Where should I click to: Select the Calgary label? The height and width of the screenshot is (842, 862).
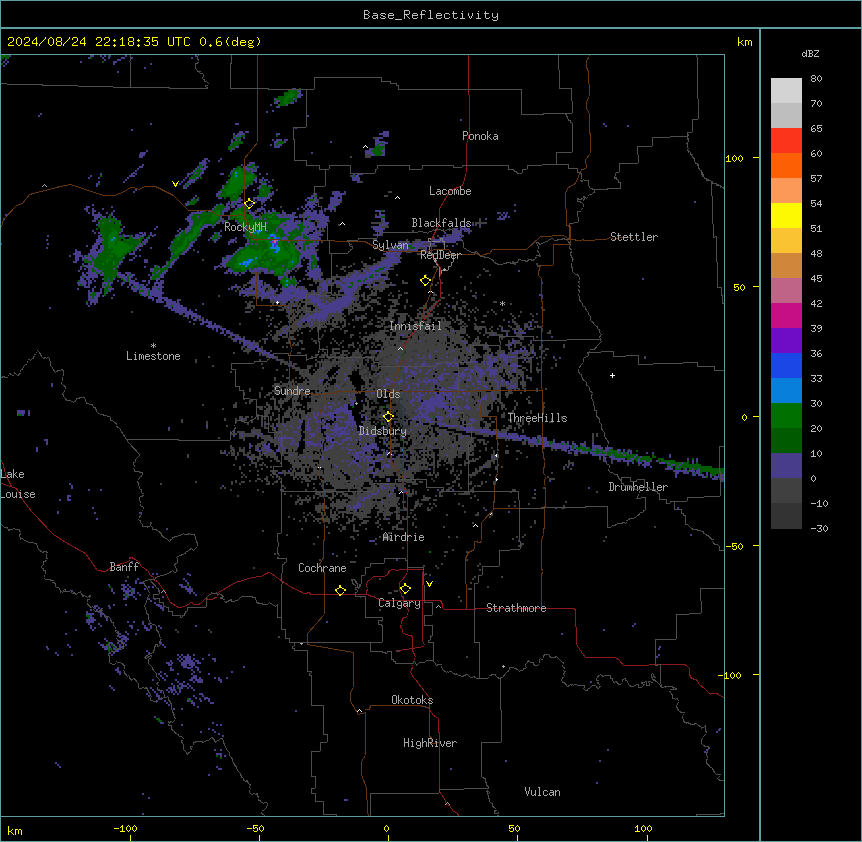click(x=400, y=603)
